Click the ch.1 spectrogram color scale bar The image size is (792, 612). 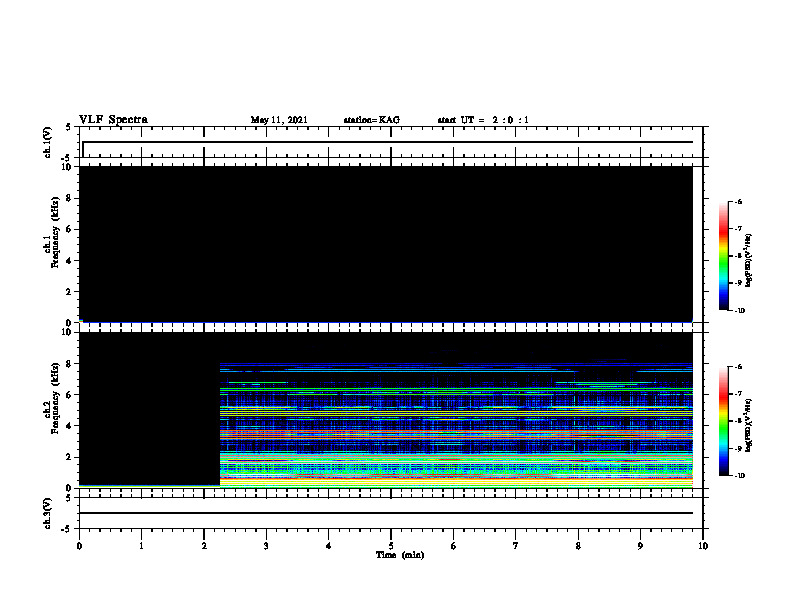723,256
